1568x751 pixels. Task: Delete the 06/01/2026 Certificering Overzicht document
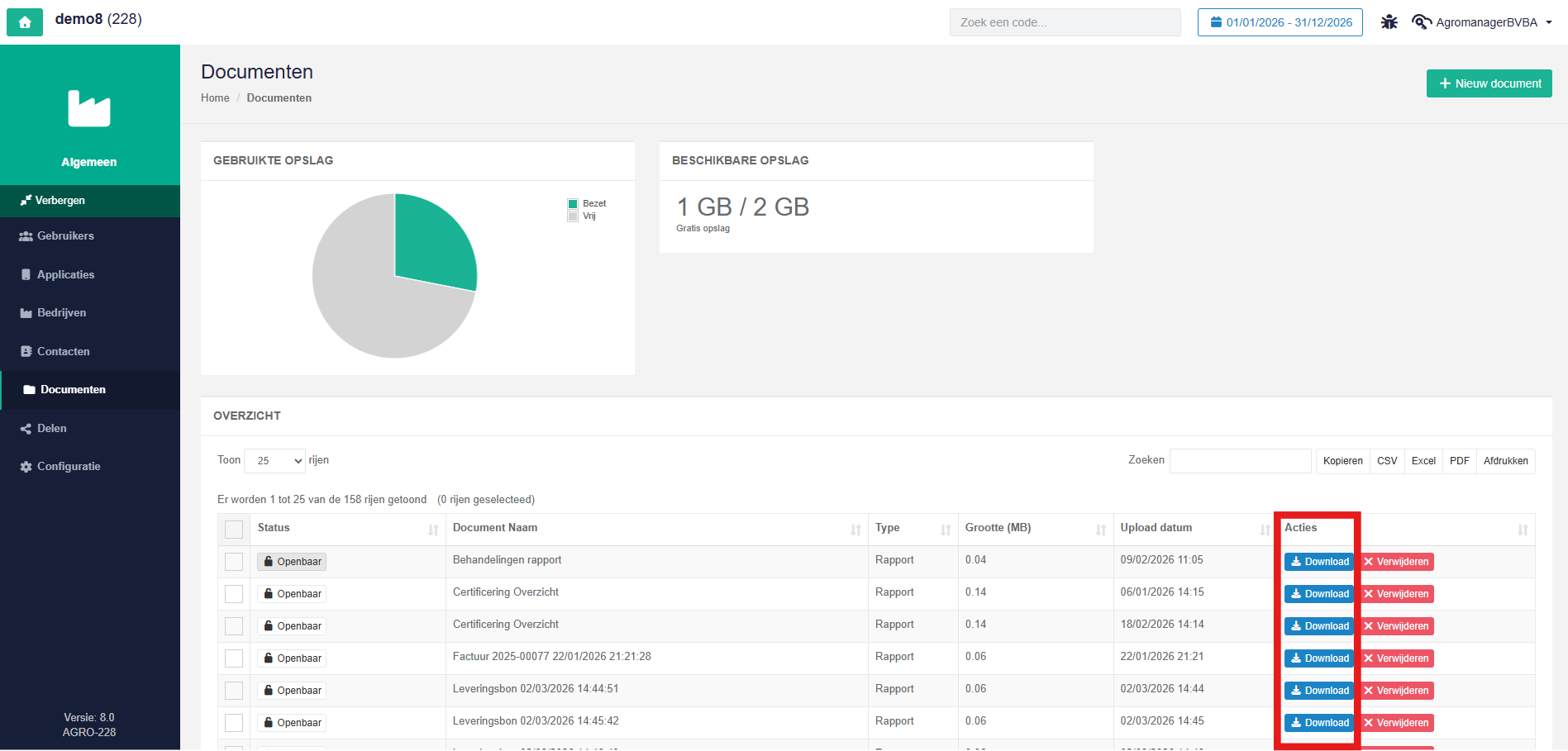1396,594
